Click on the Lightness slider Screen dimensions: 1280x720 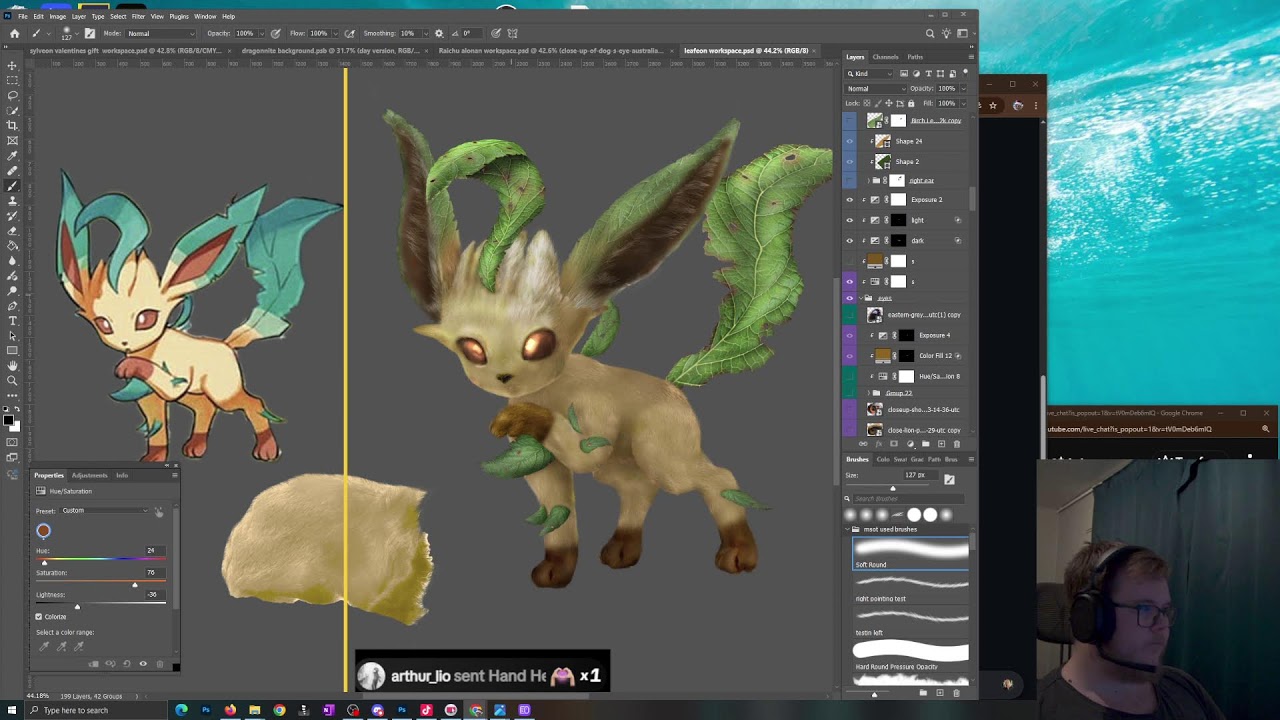click(100, 606)
